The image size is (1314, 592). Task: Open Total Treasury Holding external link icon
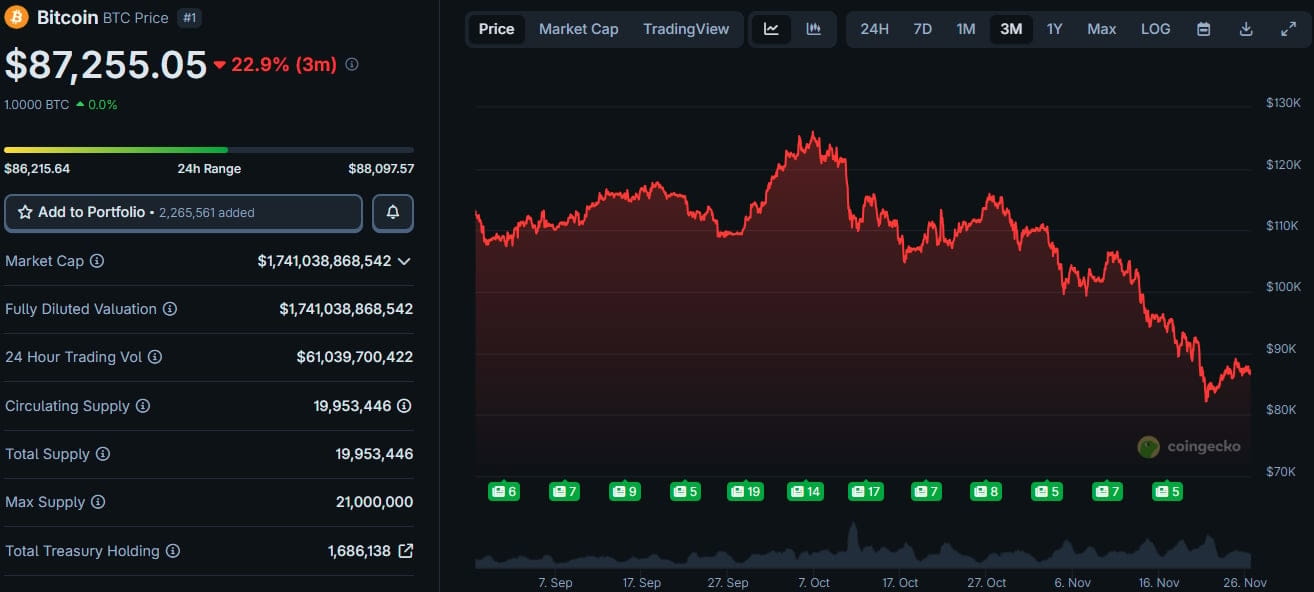pyautogui.click(x=405, y=551)
